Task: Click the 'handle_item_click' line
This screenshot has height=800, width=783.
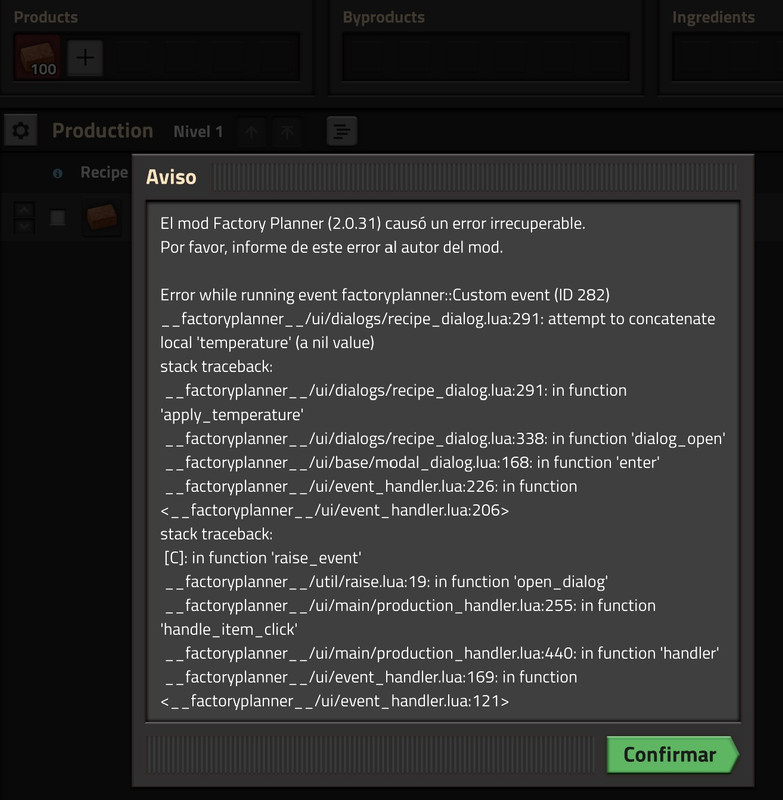Action: pyautogui.click(x=229, y=630)
